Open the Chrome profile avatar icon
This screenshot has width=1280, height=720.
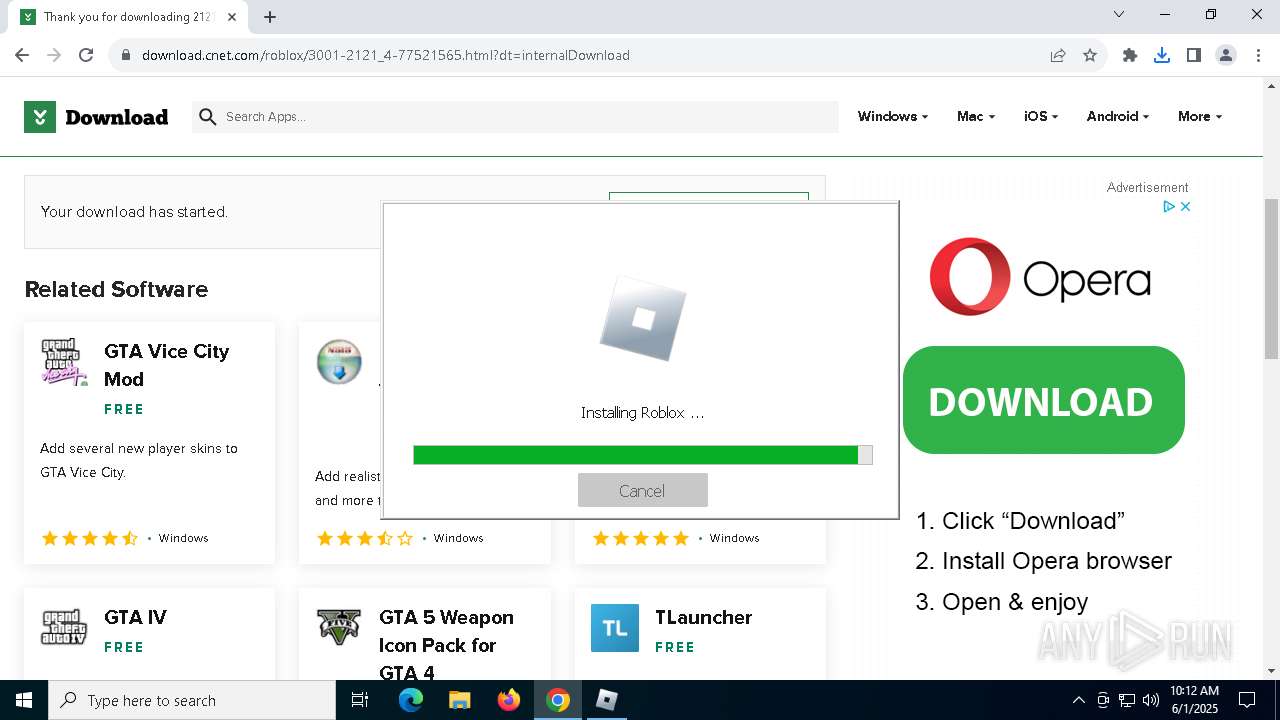[1226, 55]
